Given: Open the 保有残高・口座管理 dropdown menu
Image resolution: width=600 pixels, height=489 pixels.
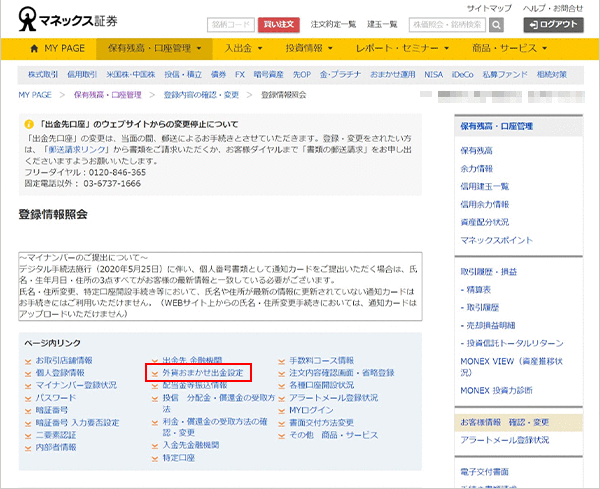Looking at the screenshot, I should coord(154,49).
